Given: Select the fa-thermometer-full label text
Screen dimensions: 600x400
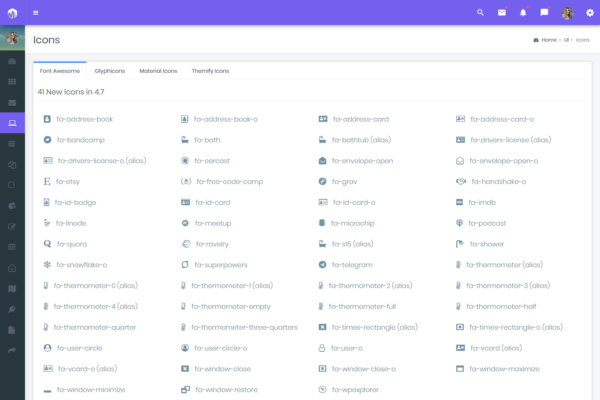Looking at the screenshot, I should coord(362,307).
